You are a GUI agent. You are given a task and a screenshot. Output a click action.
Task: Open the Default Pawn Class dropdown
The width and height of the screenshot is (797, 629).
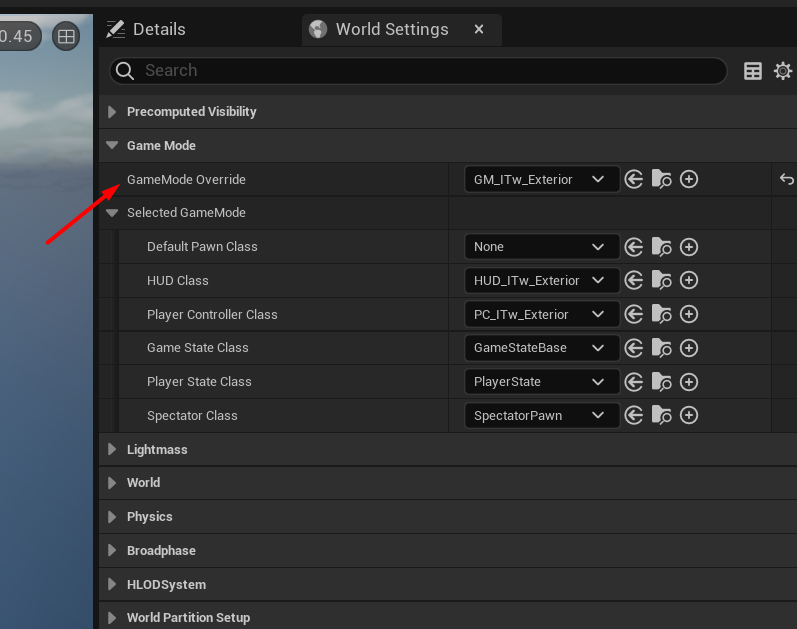pyautogui.click(x=542, y=247)
